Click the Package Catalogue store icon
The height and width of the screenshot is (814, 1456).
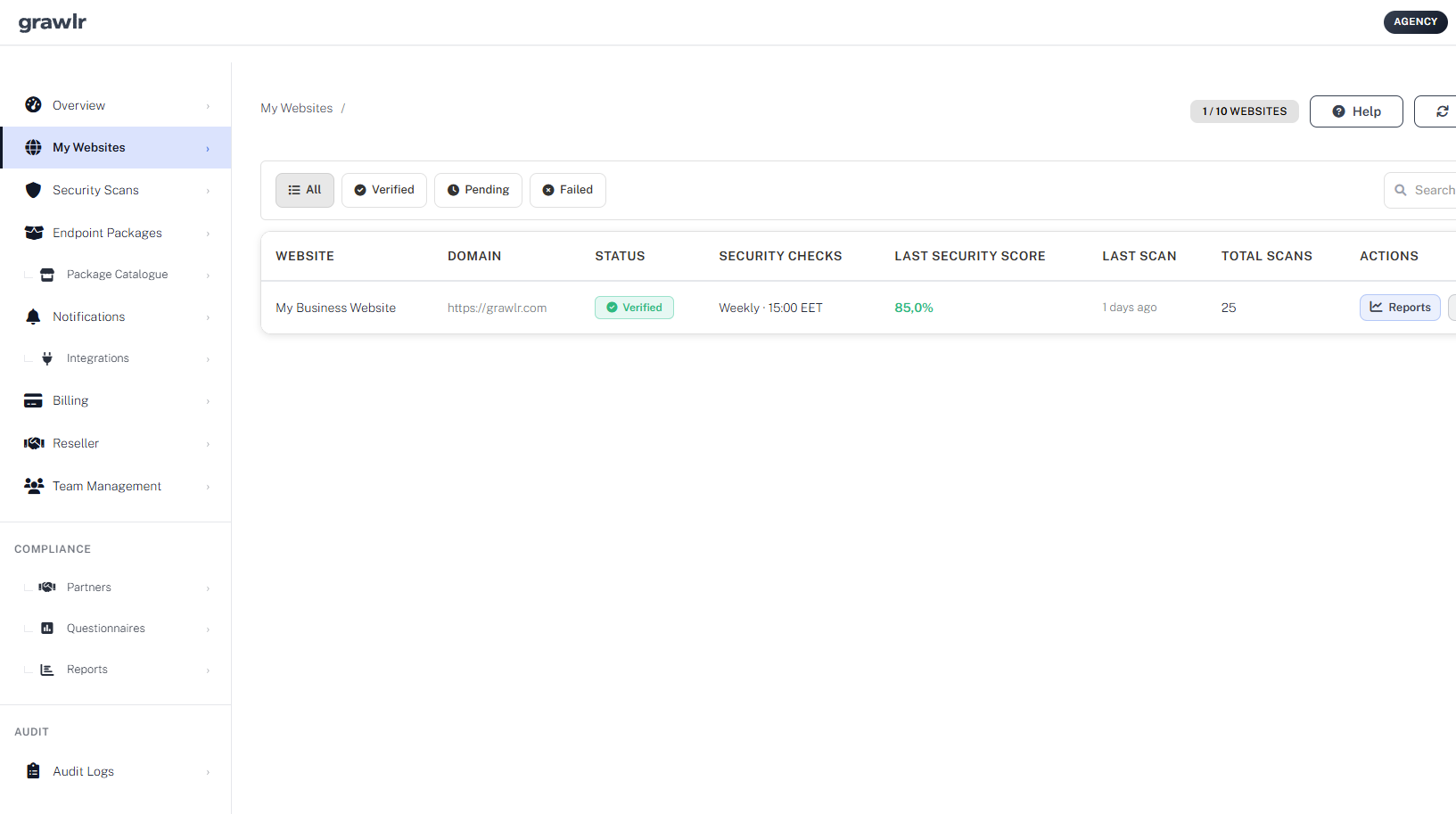(x=47, y=275)
